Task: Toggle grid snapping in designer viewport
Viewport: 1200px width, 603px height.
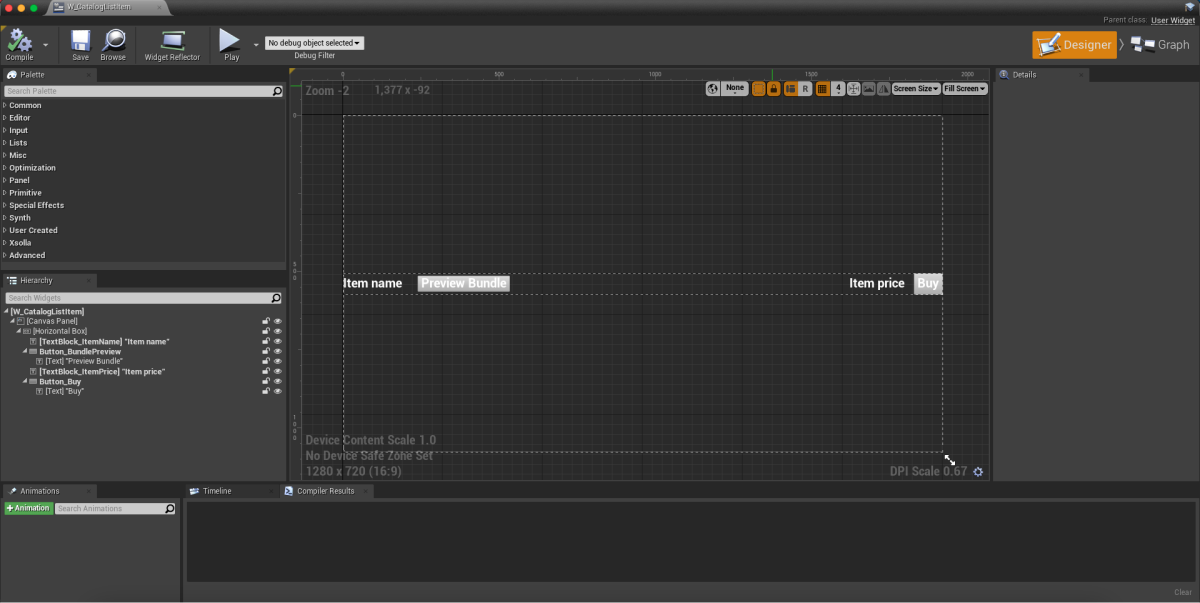Action: (822, 89)
